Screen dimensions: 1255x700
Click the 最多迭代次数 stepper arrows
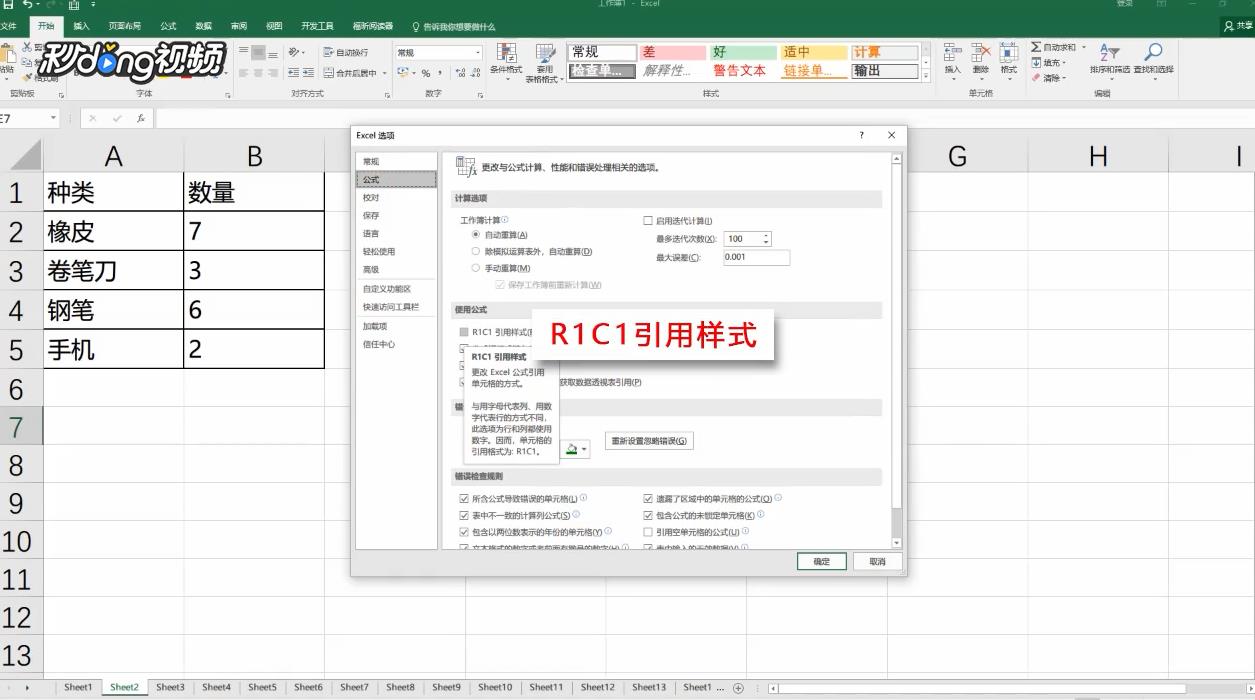point(766,239)
